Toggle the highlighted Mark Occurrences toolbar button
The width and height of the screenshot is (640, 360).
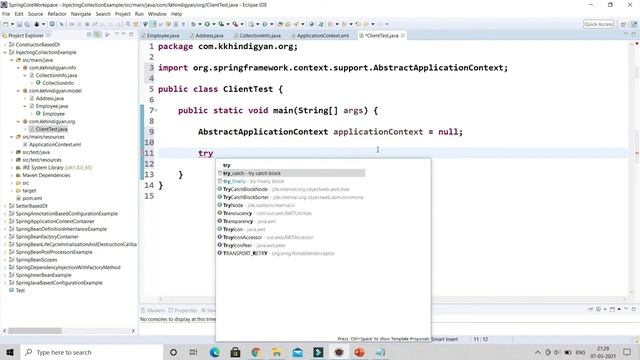[154, 24]
